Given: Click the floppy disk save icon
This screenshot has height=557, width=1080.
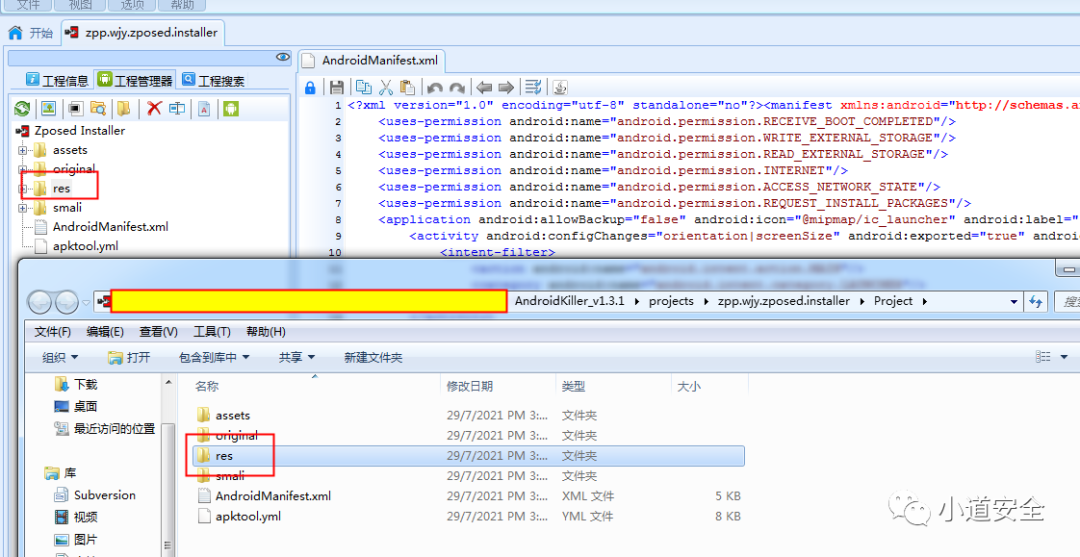Looking at the screenshot, I should (337, 87).
